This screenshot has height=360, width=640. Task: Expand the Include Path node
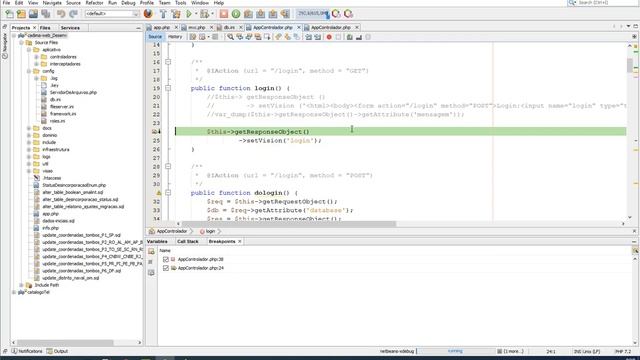pos(21,285)
